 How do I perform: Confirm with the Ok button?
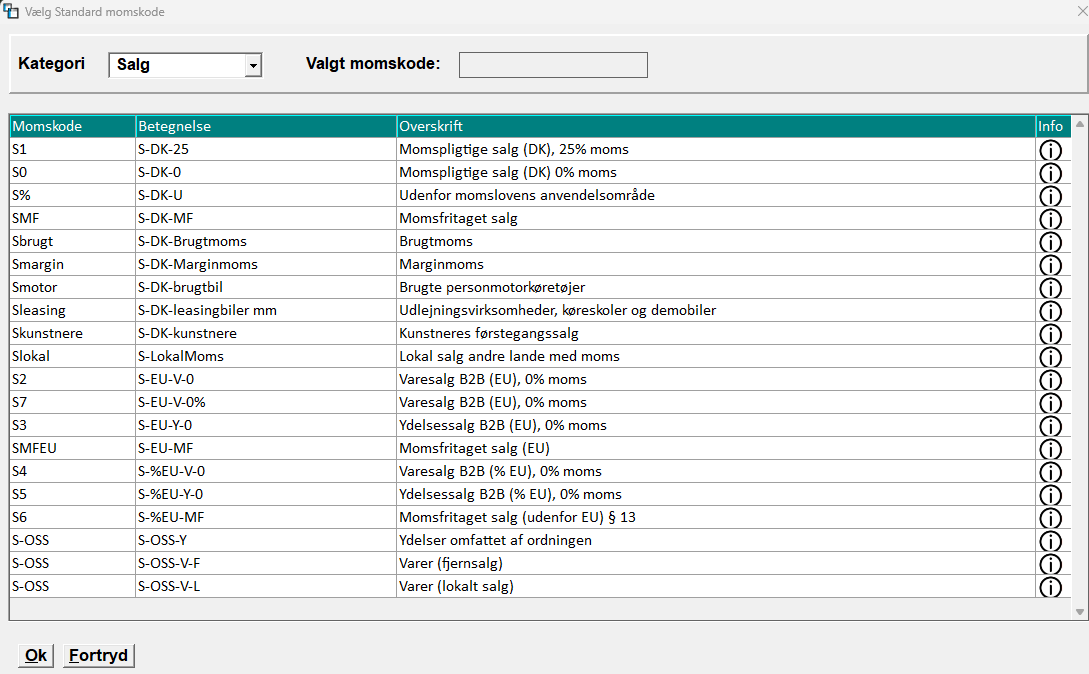(35, 655)
